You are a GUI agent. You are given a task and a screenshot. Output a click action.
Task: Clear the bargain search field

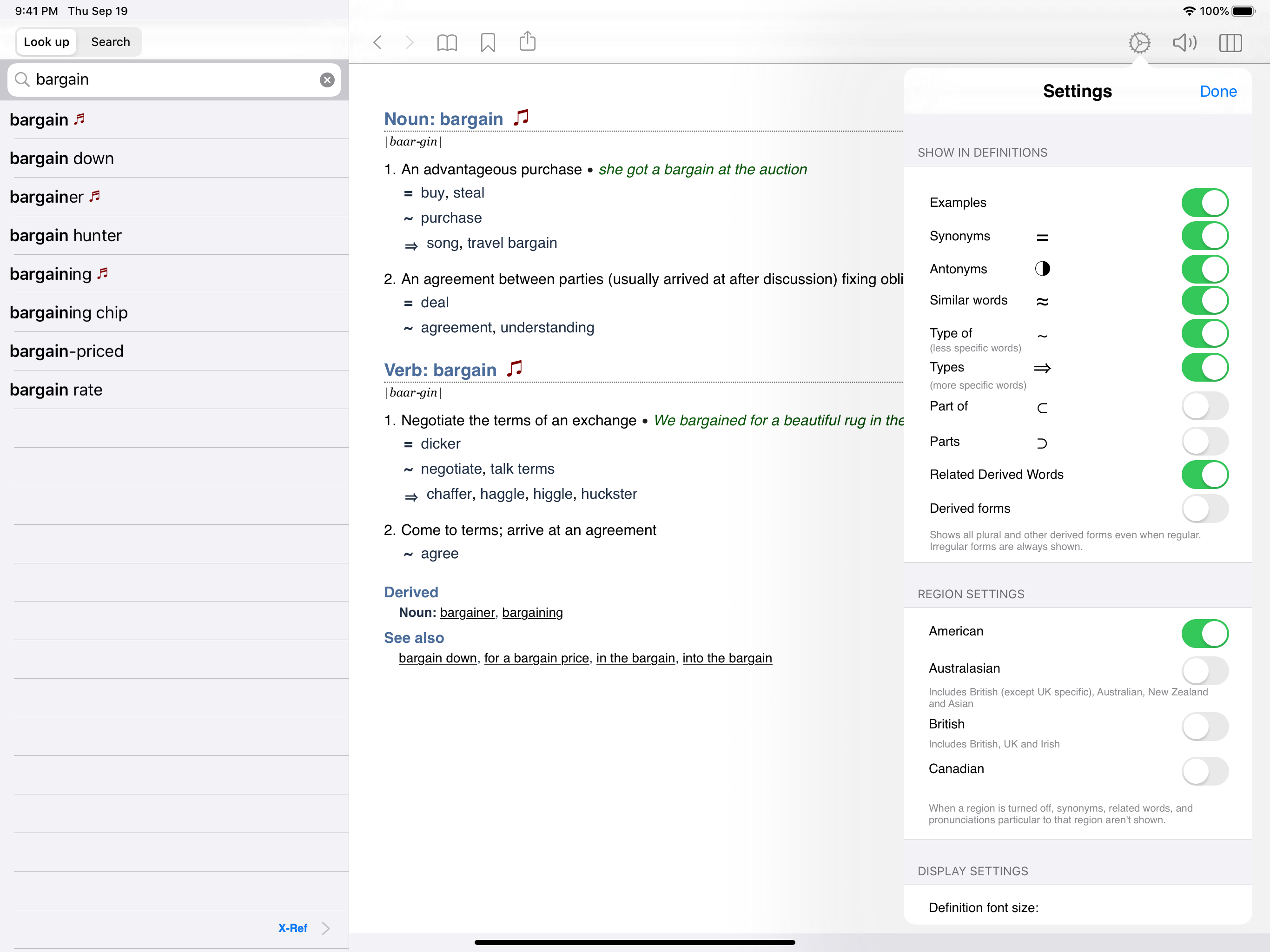[x=327, y=80]
